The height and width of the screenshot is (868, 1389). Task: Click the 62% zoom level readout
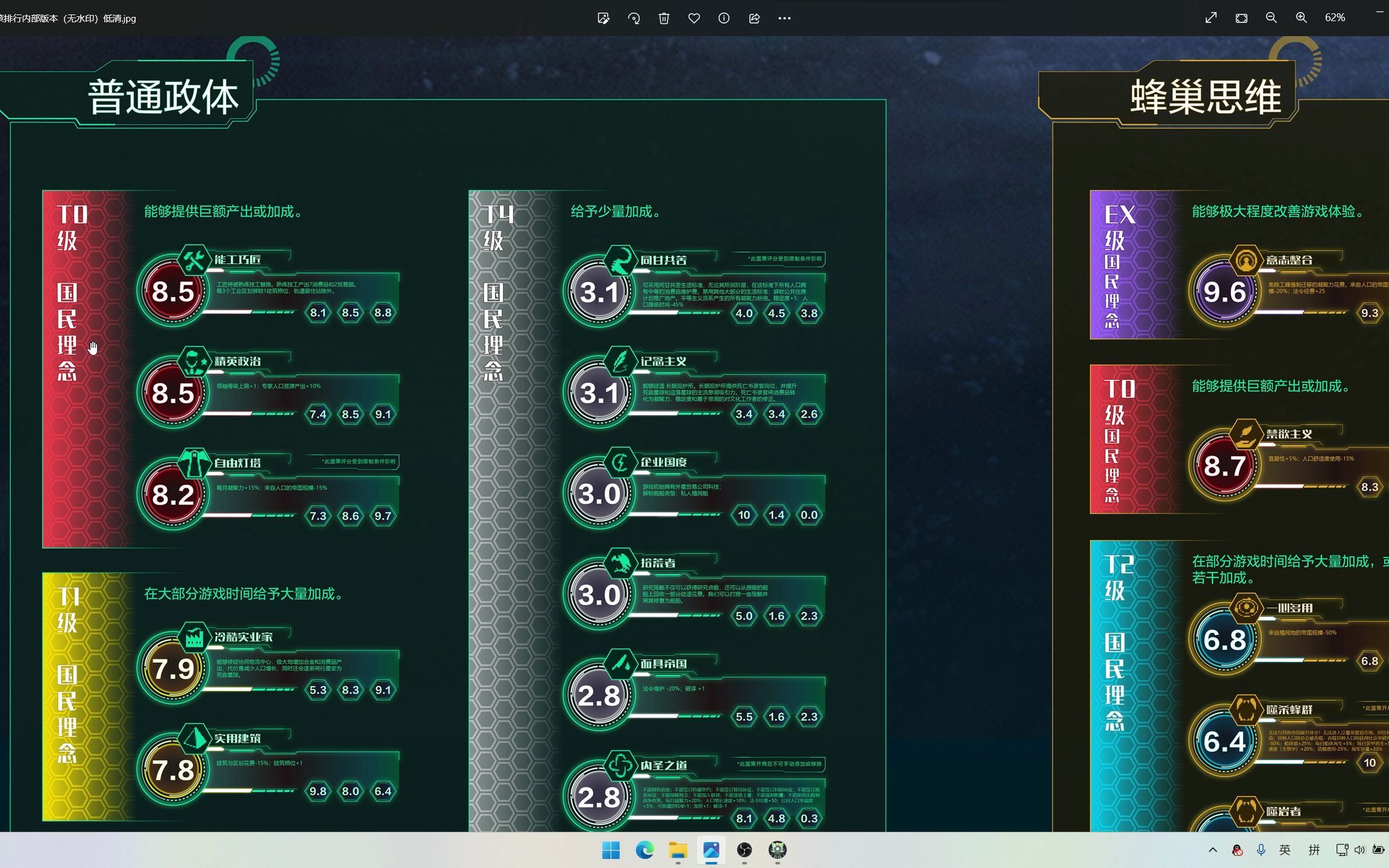pos(1335,18)
